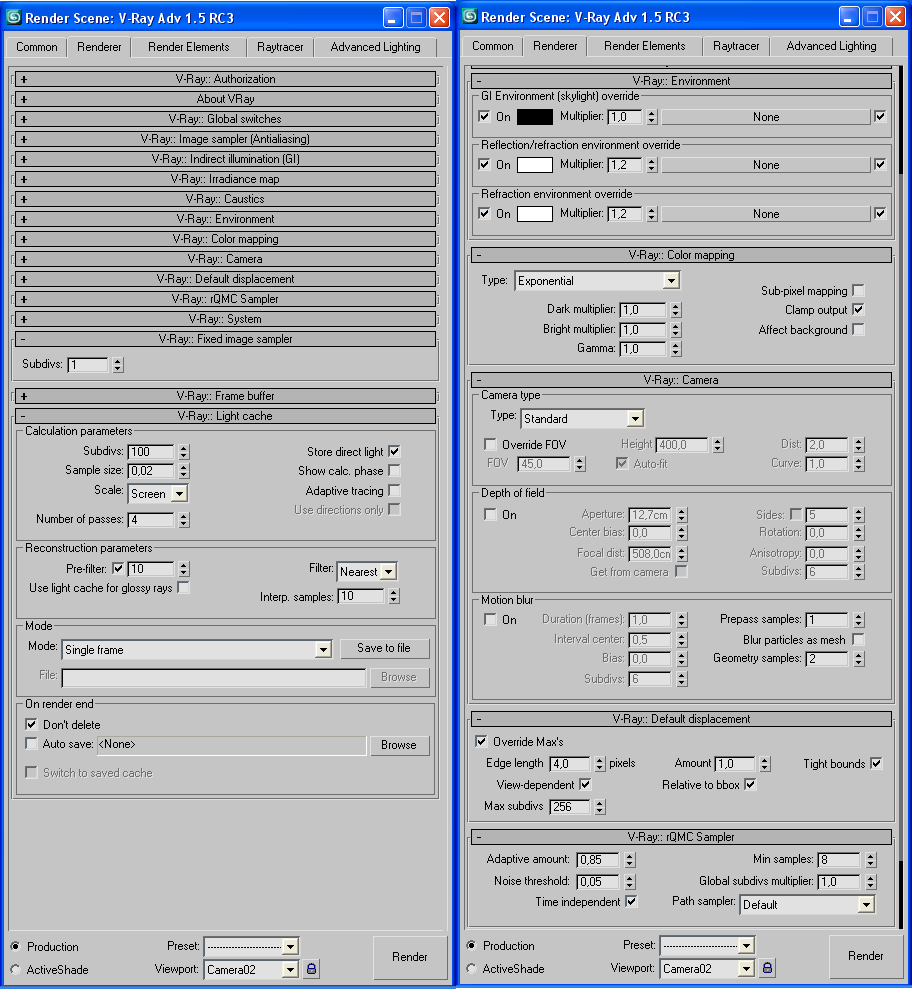Switch to Render Elements tab in left window

pos(188,48)
